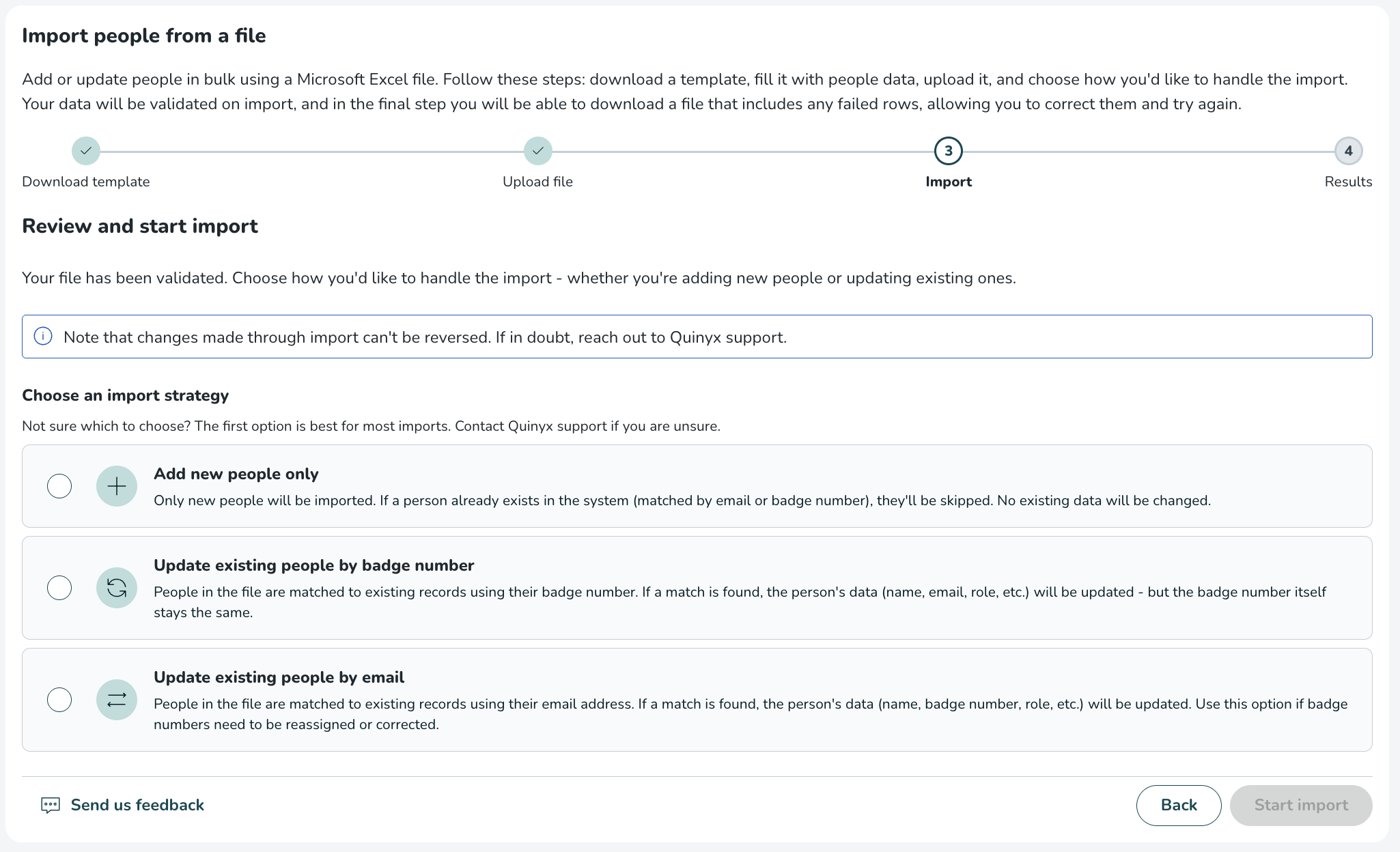Click the Results step label
The image size is (1400, 852).
pos(1348,182)
